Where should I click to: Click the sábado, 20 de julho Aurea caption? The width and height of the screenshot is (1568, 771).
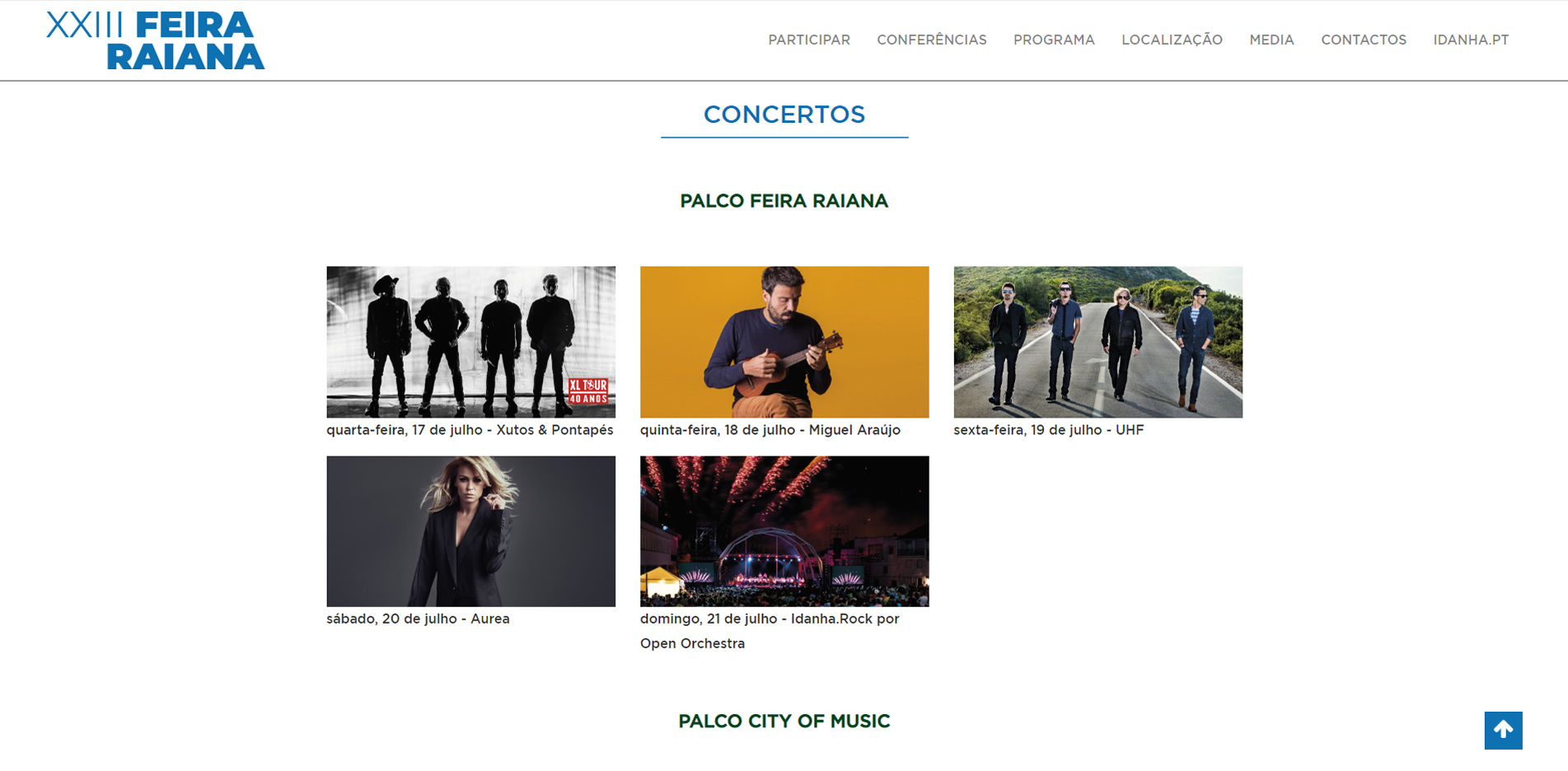(418, 619)
